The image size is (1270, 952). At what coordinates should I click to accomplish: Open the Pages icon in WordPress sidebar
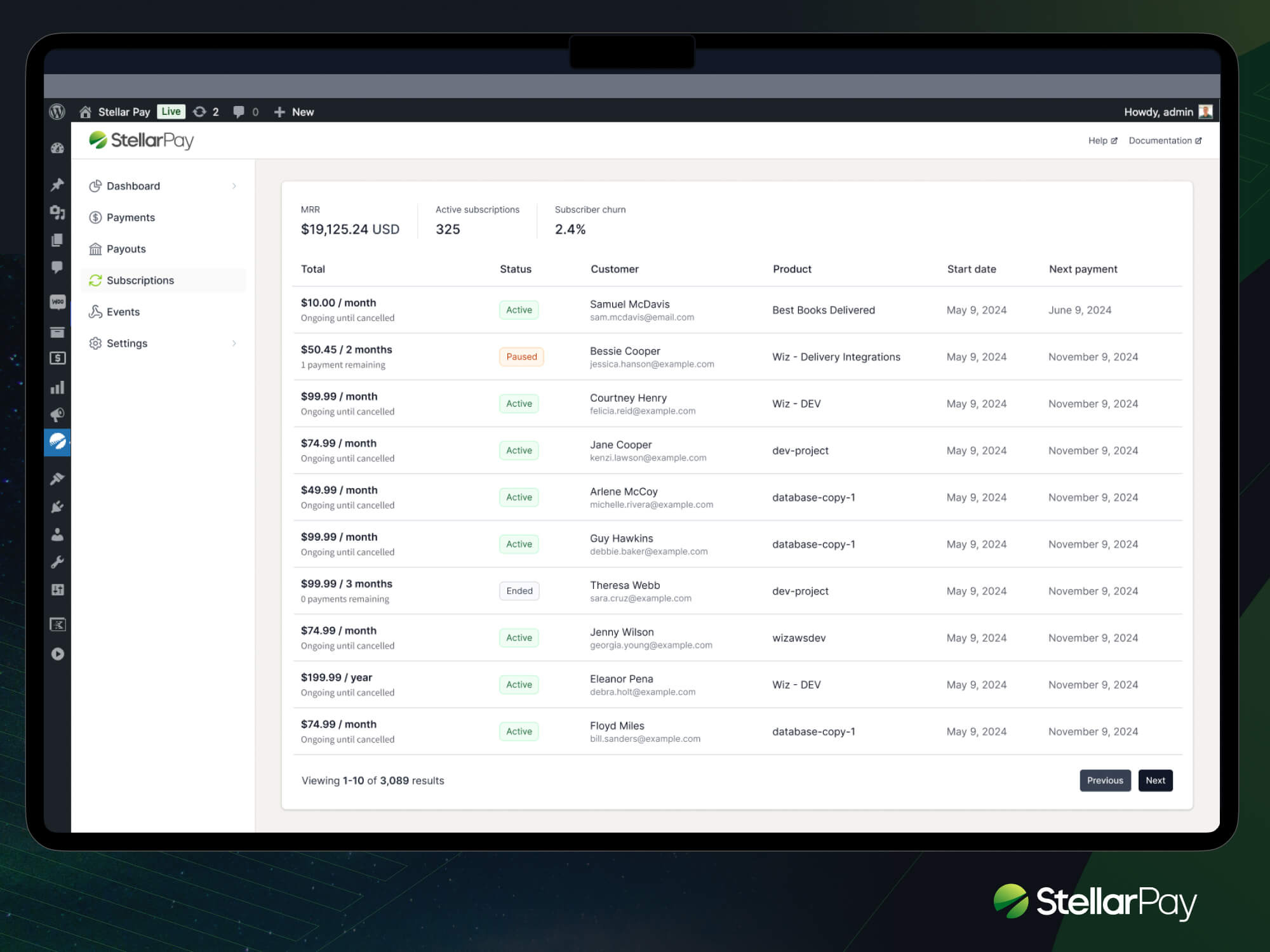(x=57, y=240)
